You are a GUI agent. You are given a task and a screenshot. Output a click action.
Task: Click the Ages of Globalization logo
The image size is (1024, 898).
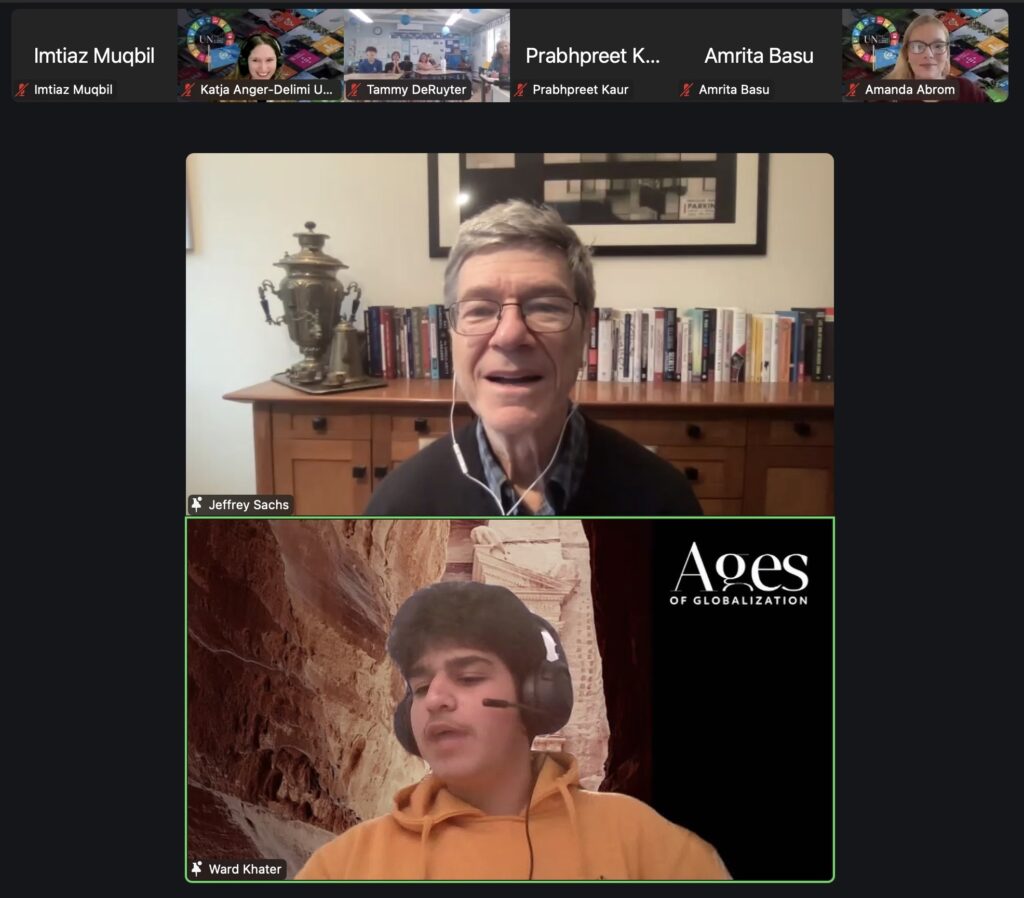pyautogui.click(x=739, y=575)
